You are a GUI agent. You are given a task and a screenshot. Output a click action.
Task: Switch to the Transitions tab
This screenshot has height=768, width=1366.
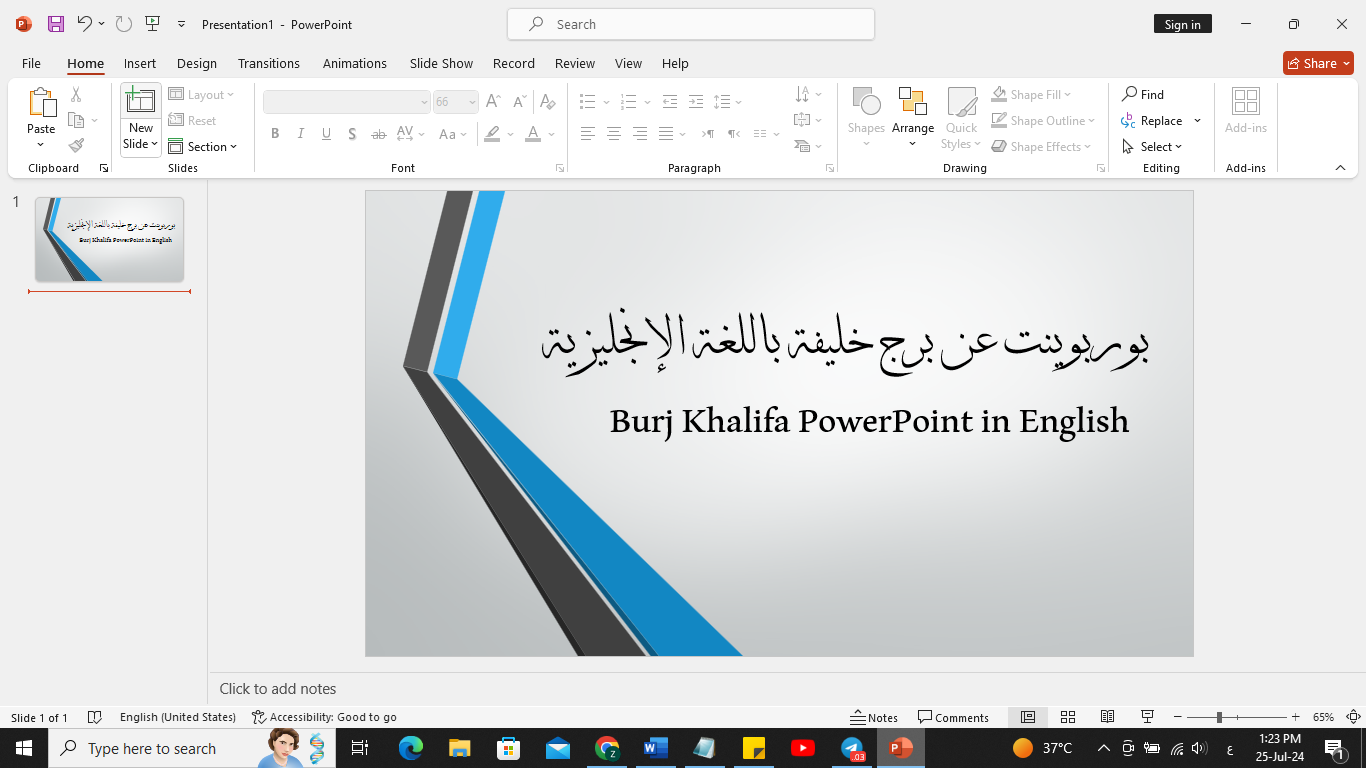[x=269, y=63]
